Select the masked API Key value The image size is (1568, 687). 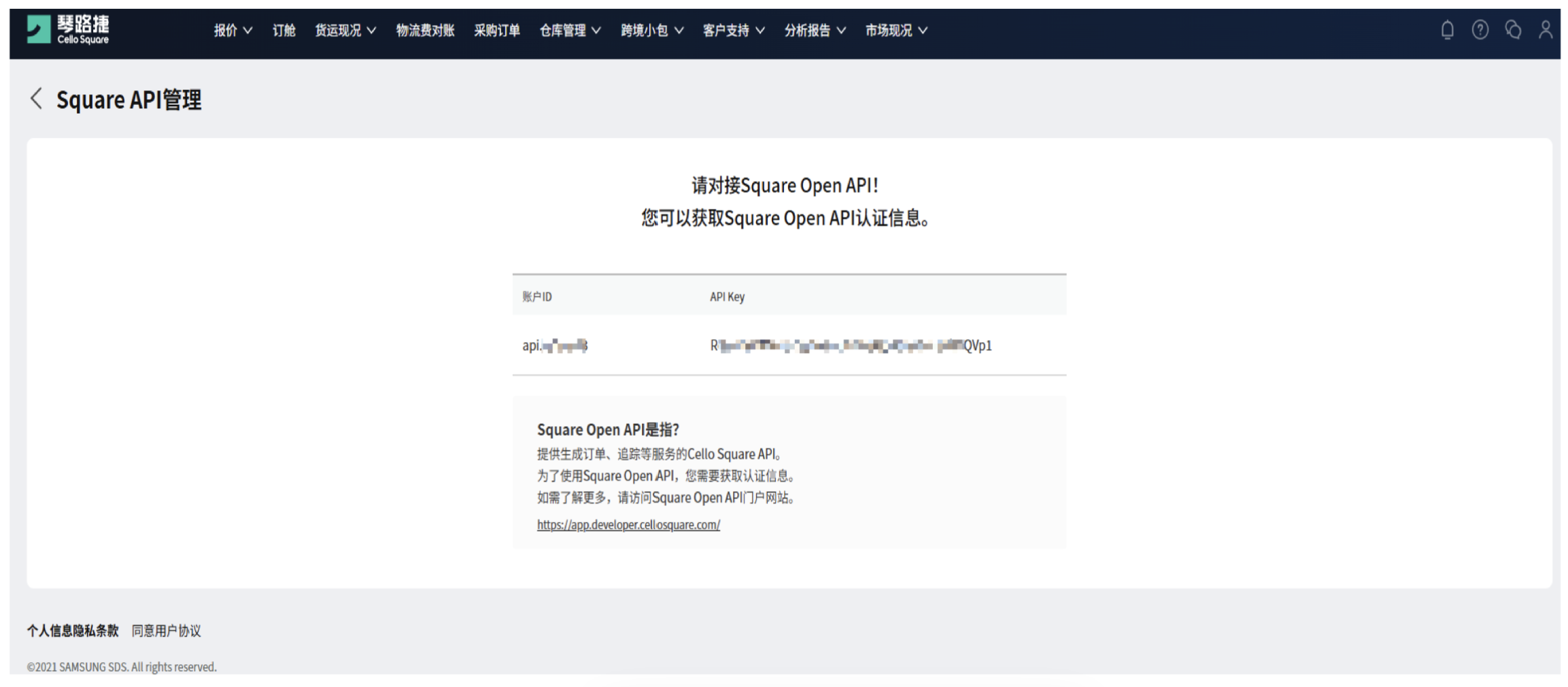point(850,346)
